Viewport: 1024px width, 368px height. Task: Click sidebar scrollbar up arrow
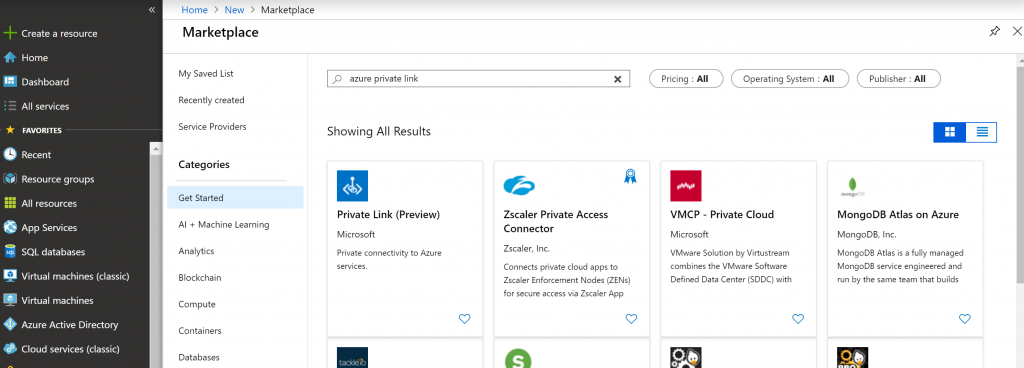[x=155, y=148]
